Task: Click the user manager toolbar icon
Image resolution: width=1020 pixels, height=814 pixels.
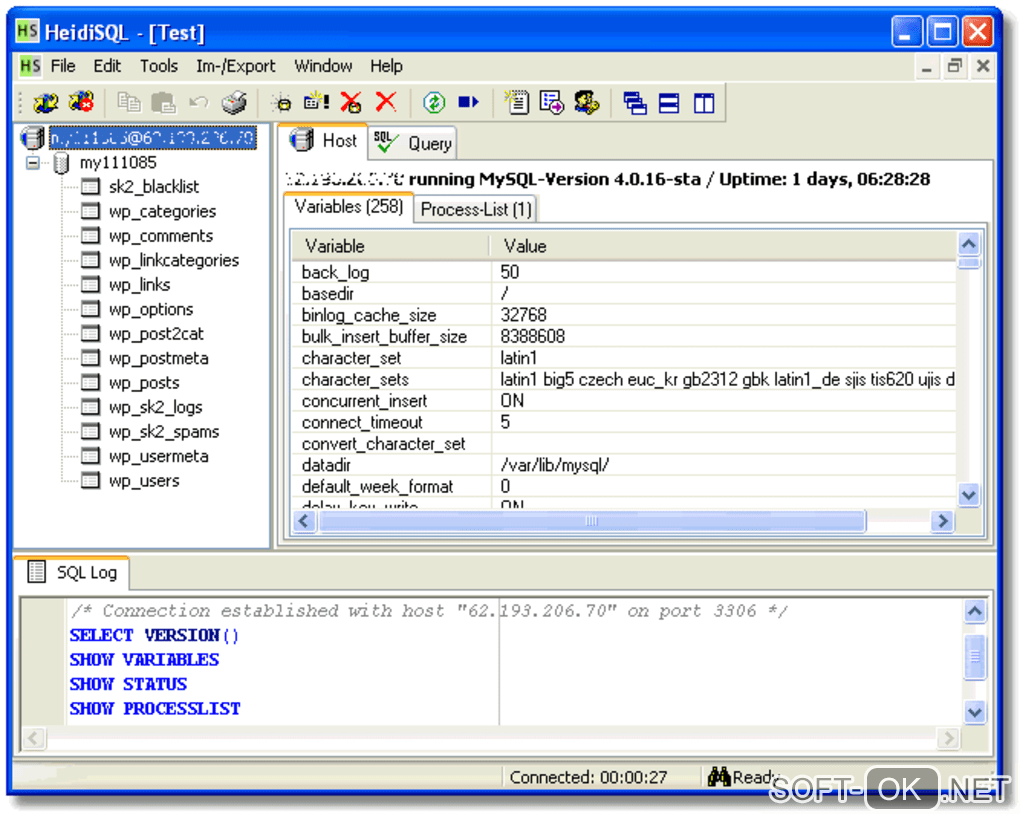Action: click(x=587, y=102)
